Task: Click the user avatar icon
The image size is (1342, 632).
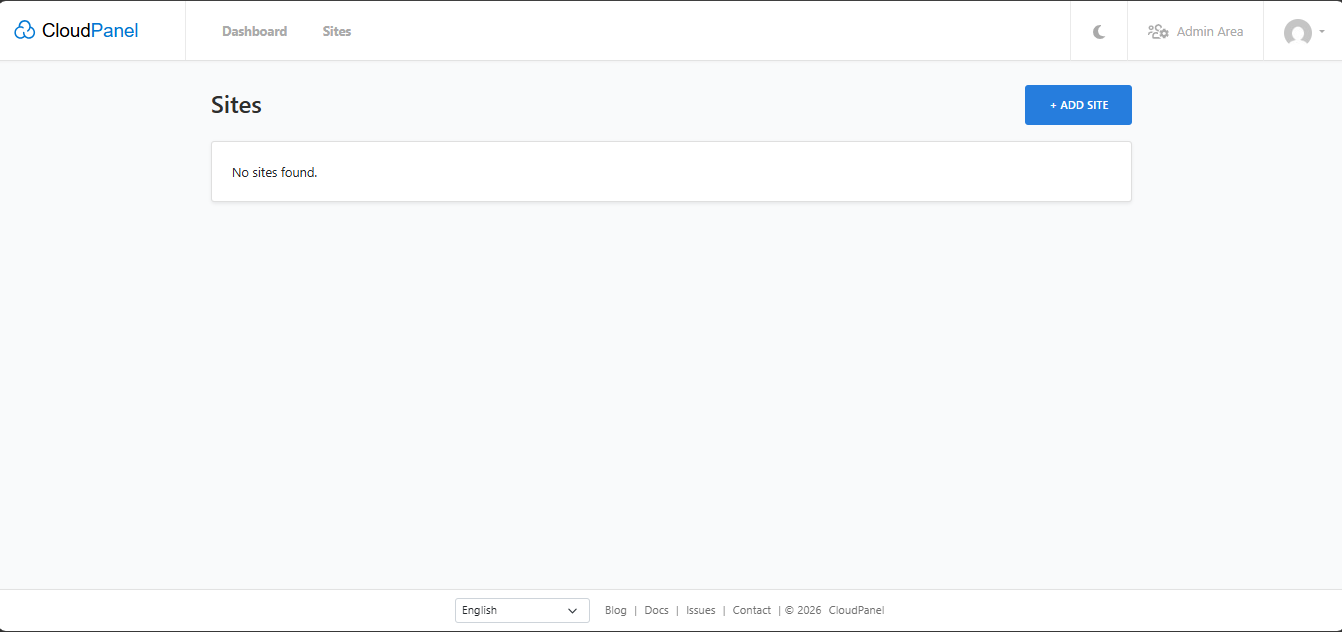Action: 1297,32
